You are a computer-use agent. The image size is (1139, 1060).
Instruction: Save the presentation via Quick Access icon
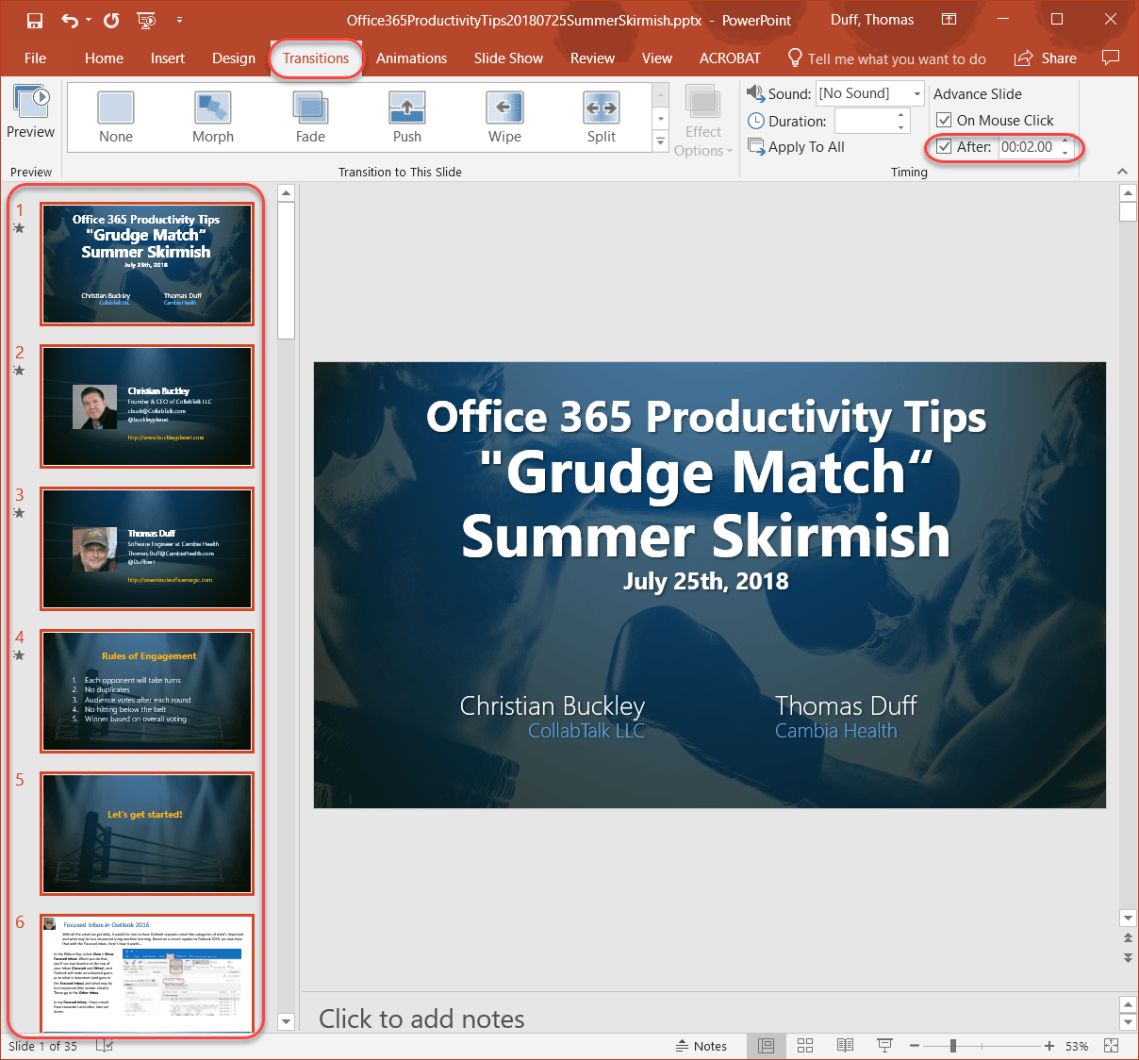[34, 19]
